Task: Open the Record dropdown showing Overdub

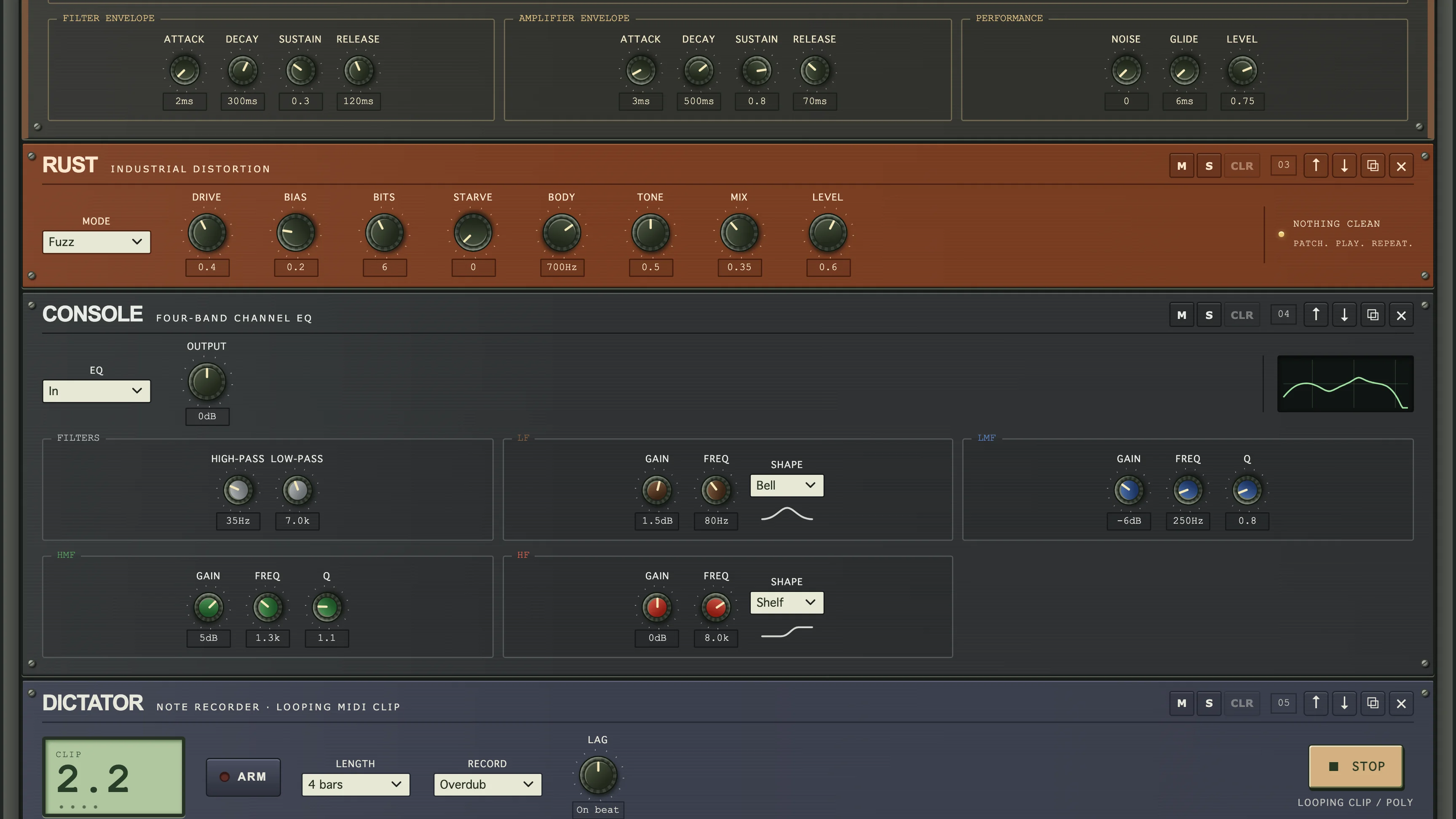Action: coord(487,784)
